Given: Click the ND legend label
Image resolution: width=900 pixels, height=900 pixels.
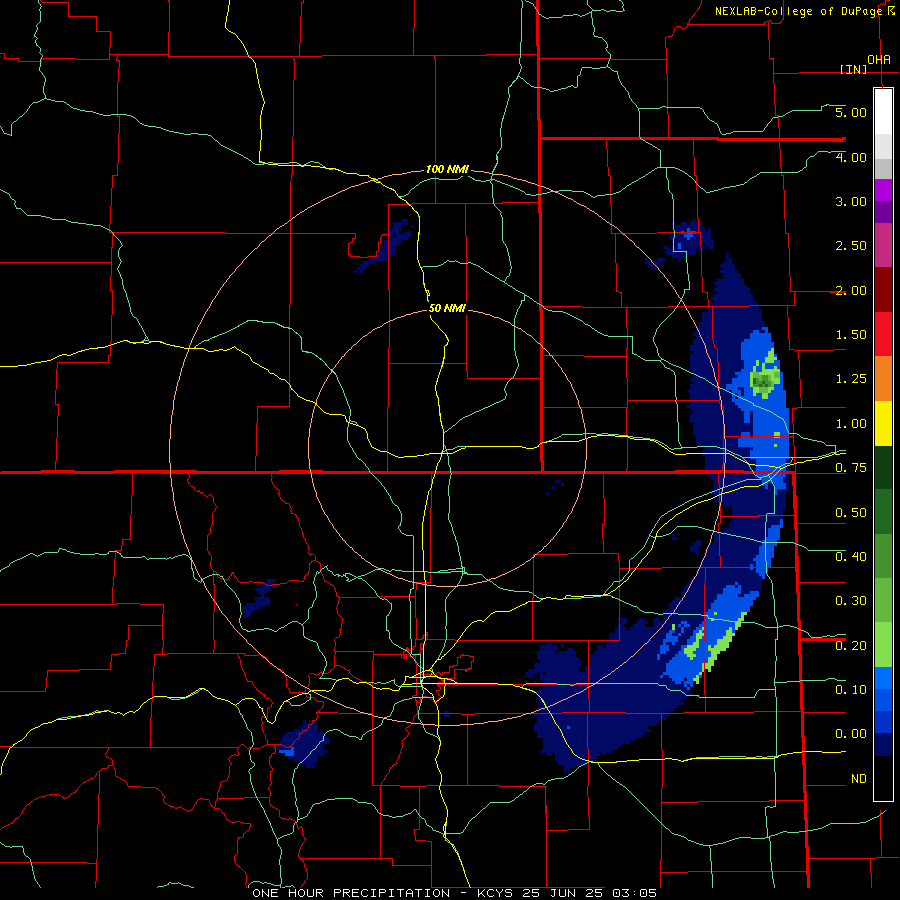Looking at the screenshot, I should [859, 779].
